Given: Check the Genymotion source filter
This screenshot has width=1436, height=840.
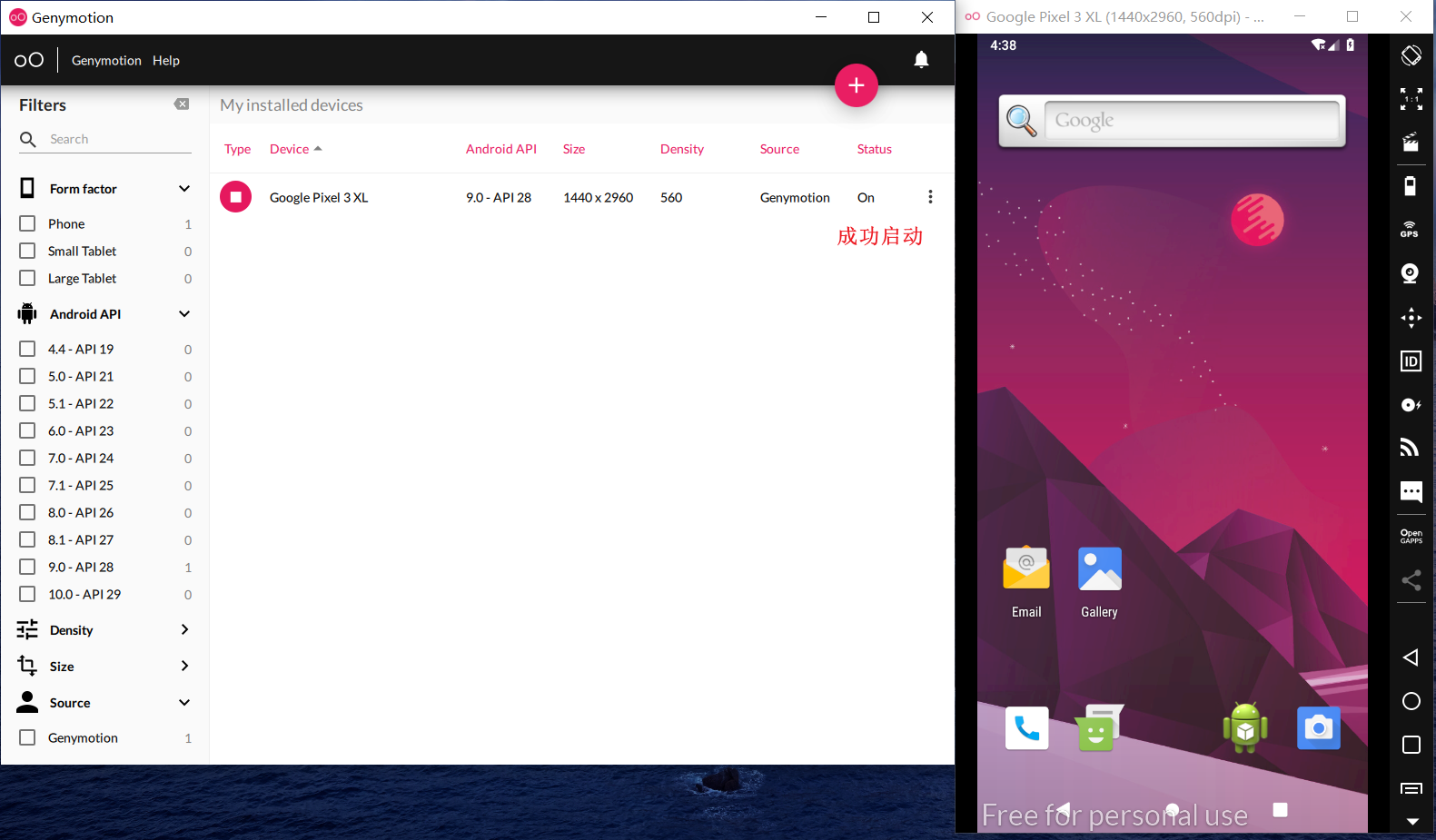Looking at the screenshot, I should tap(27, 737).
